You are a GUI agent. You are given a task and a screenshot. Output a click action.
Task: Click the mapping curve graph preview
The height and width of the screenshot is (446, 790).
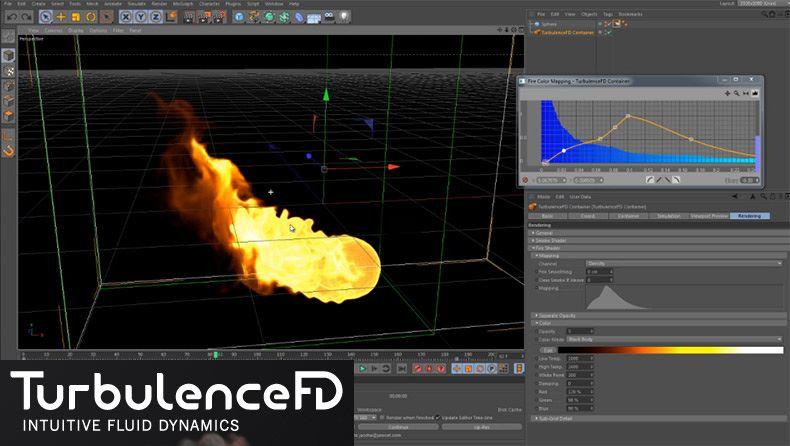(684, 297)
